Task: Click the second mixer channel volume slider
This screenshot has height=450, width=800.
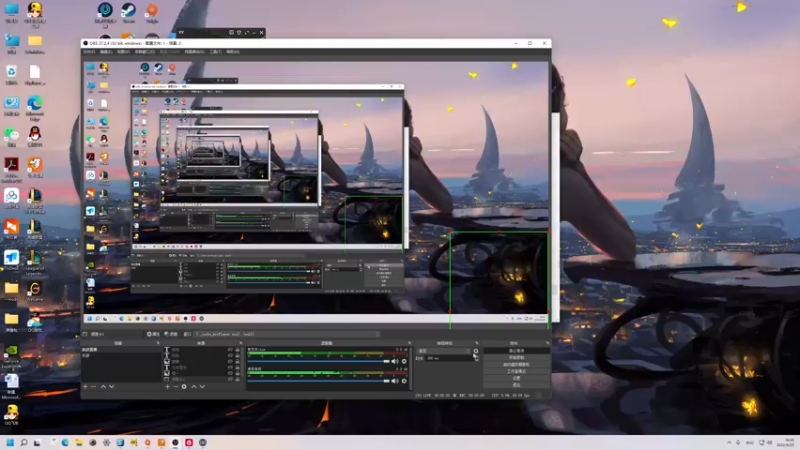Action: coord(318,381)
